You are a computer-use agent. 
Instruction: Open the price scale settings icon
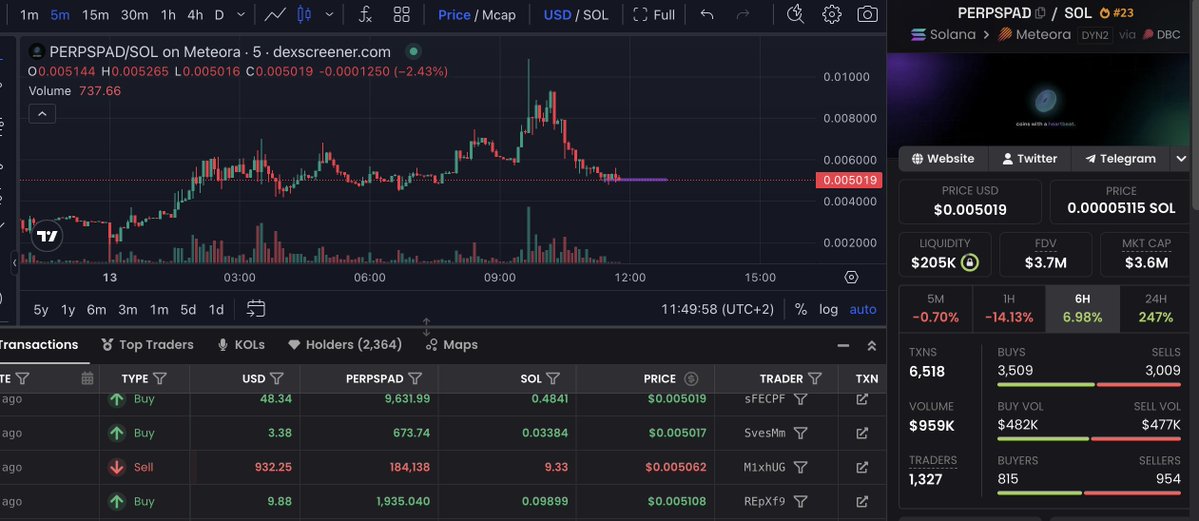tap(851, 277)
